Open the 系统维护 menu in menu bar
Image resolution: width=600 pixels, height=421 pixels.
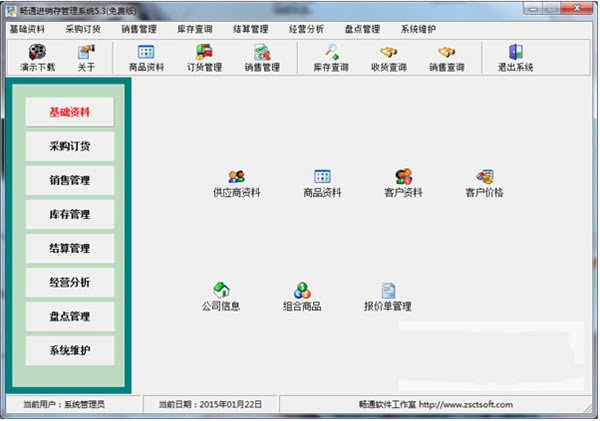(x=418, y=29)
